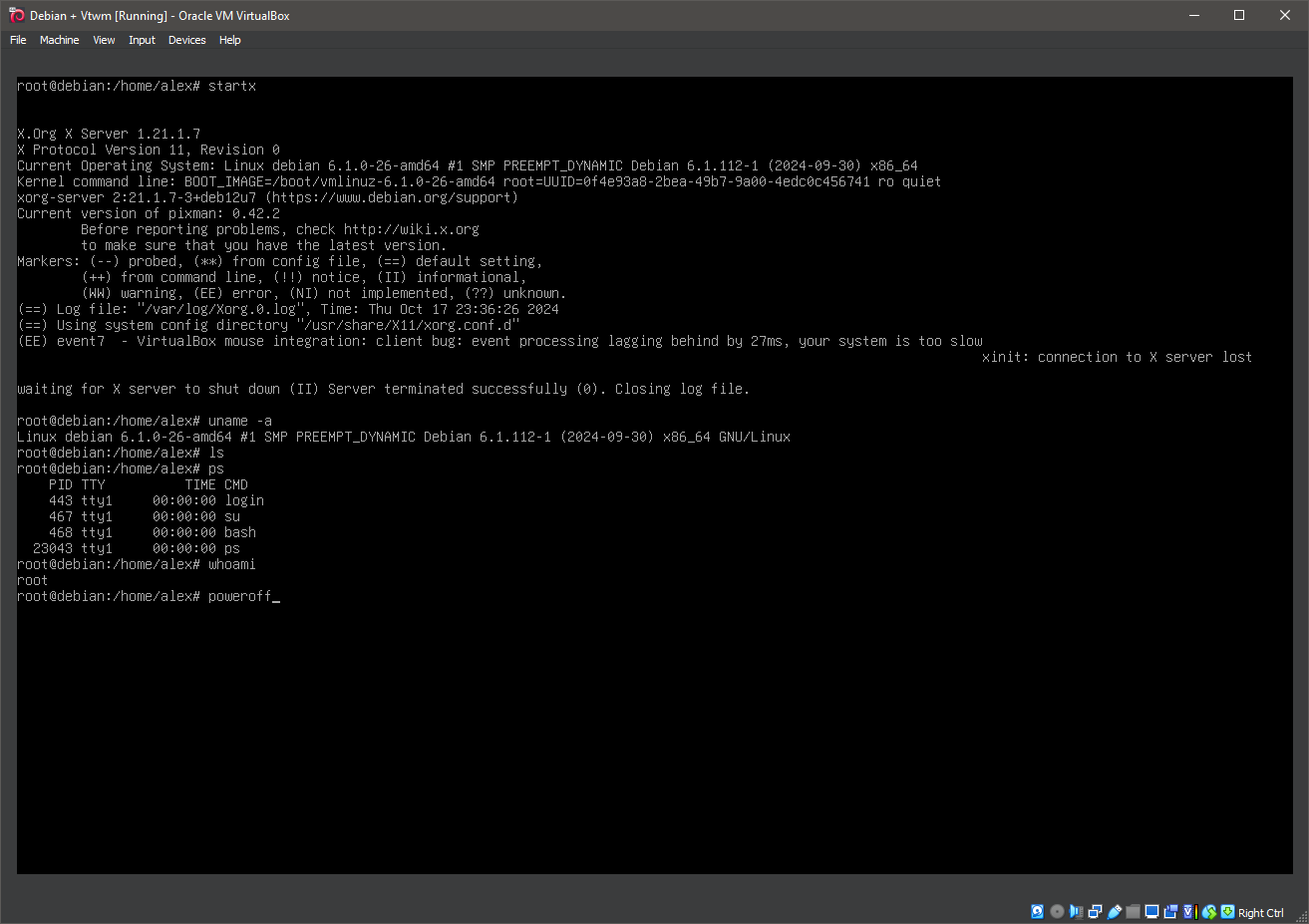Click the shared folders status icon
The width and height of the screenshot is (1309, 924).
(1133, 911)
